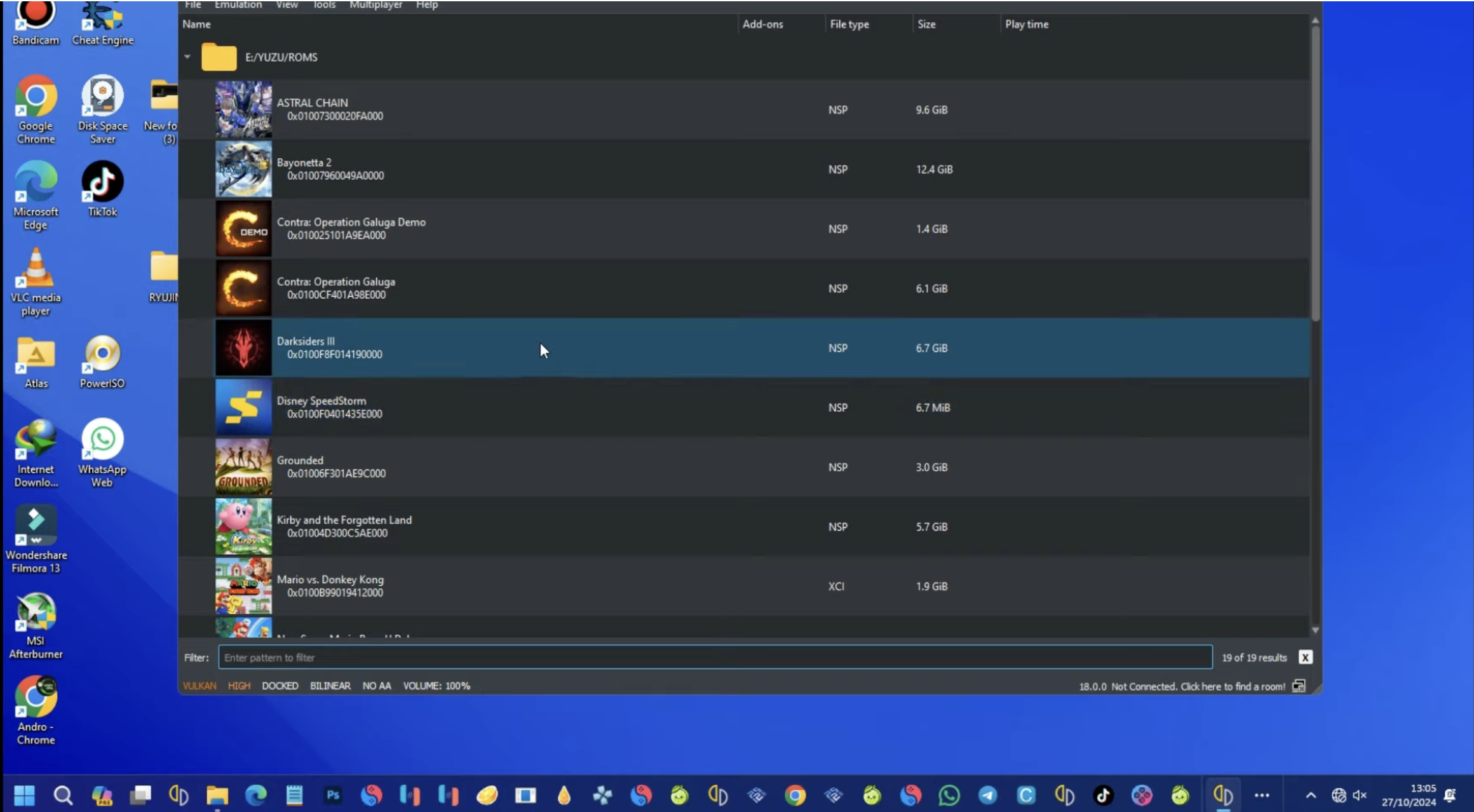
Task: Toggle DOCKED mode in status bar
Action: point(280,686)
